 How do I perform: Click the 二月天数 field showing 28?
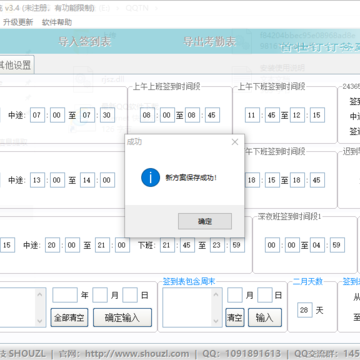click(x=305, y=310)
